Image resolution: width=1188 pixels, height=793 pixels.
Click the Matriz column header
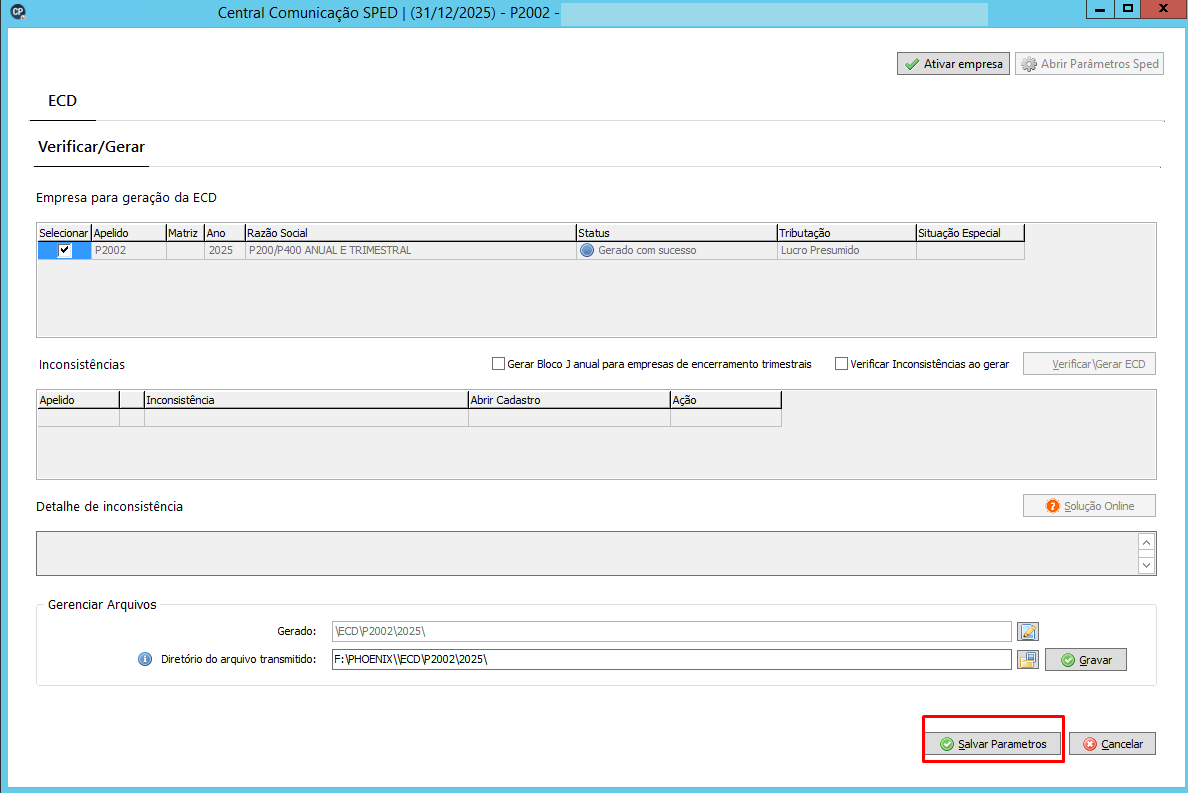click(x=186, y=233)
